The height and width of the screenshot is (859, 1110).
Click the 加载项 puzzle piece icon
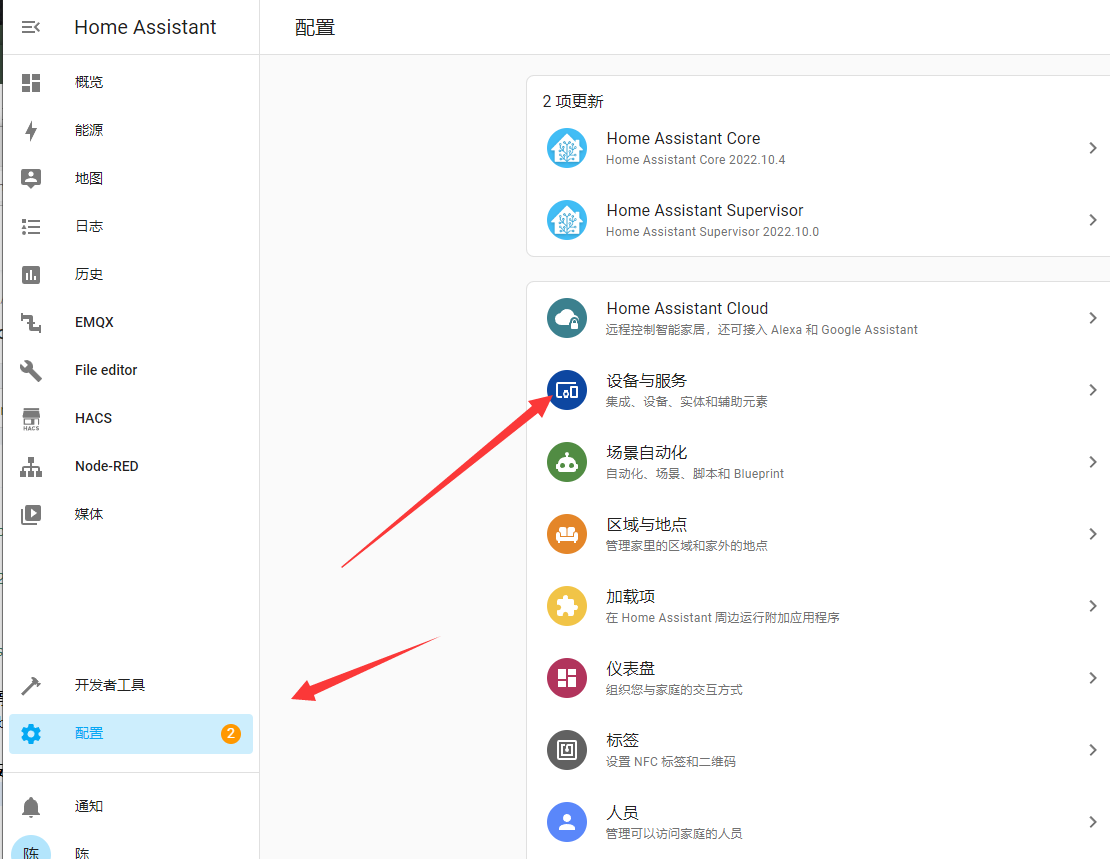point(566,606)
